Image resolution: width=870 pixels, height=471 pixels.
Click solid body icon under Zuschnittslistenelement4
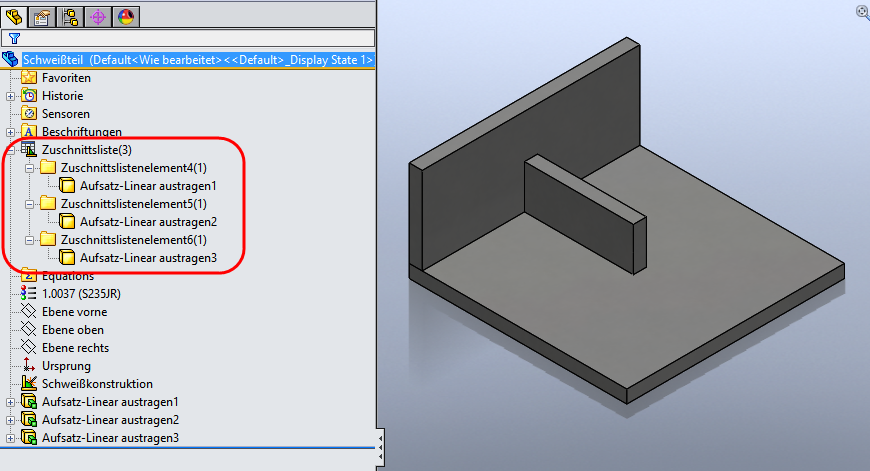click(67, 186)
